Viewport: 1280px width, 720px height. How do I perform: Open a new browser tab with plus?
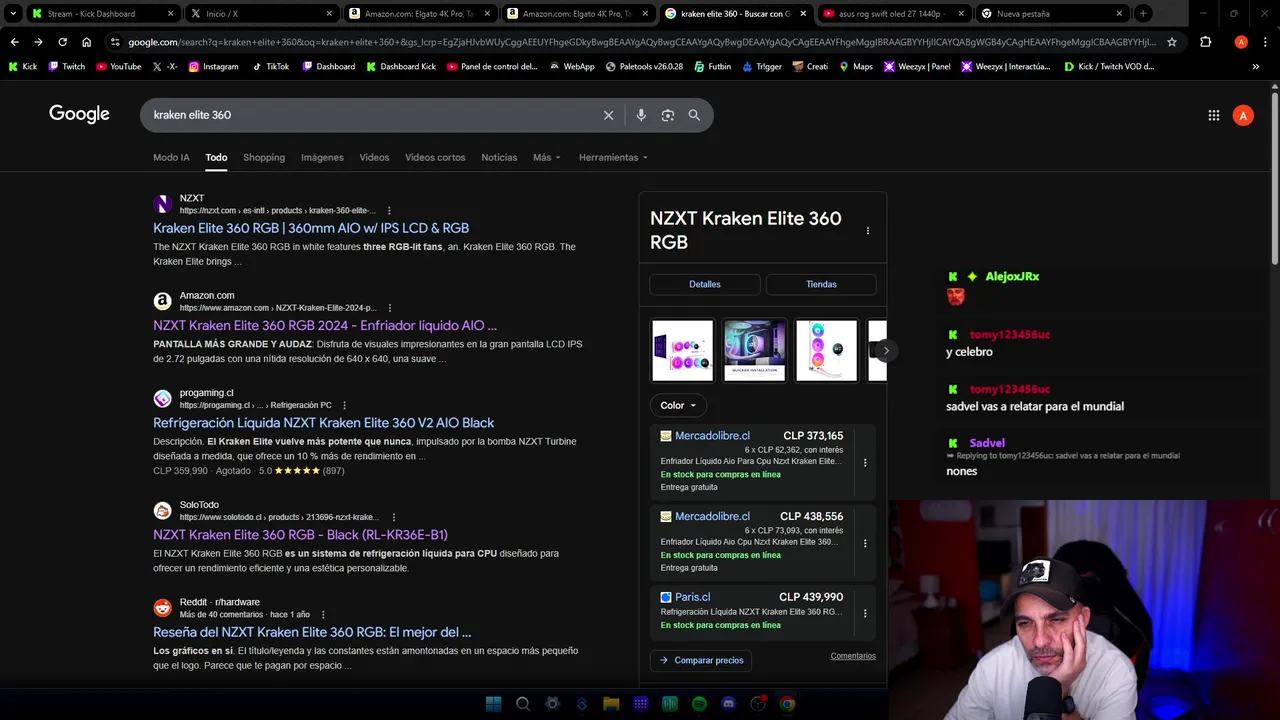tap(1143, 13)
